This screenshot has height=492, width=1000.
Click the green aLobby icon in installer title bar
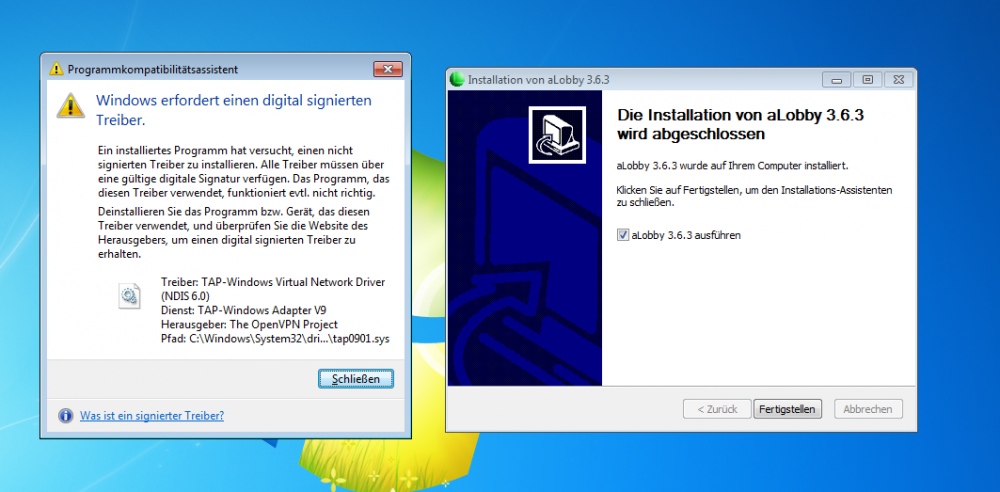click(457, 80)
